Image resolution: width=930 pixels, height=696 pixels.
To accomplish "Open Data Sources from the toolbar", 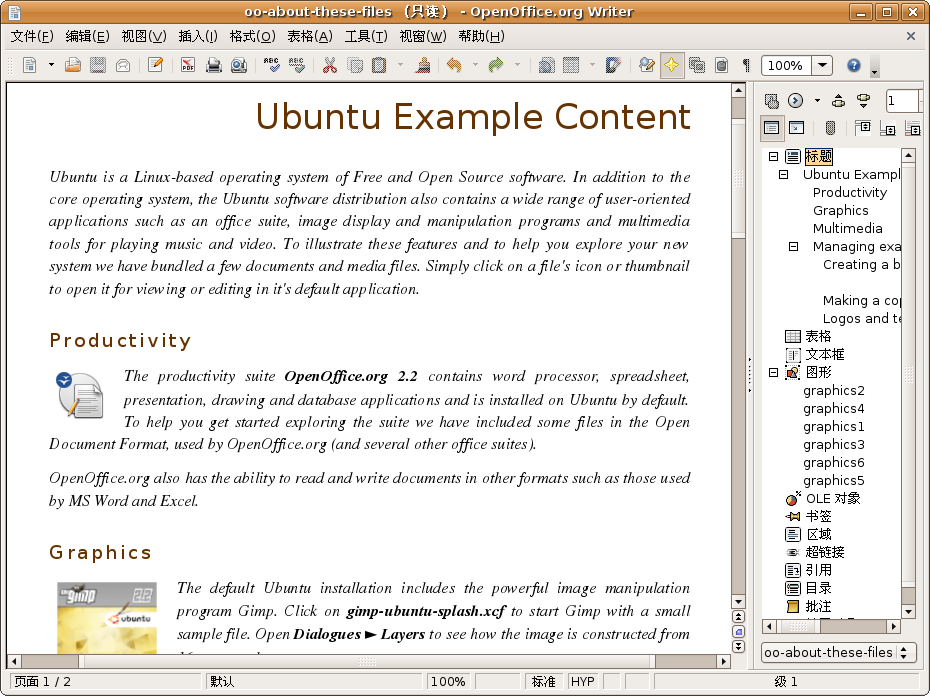I will click(x=721, y=65).
